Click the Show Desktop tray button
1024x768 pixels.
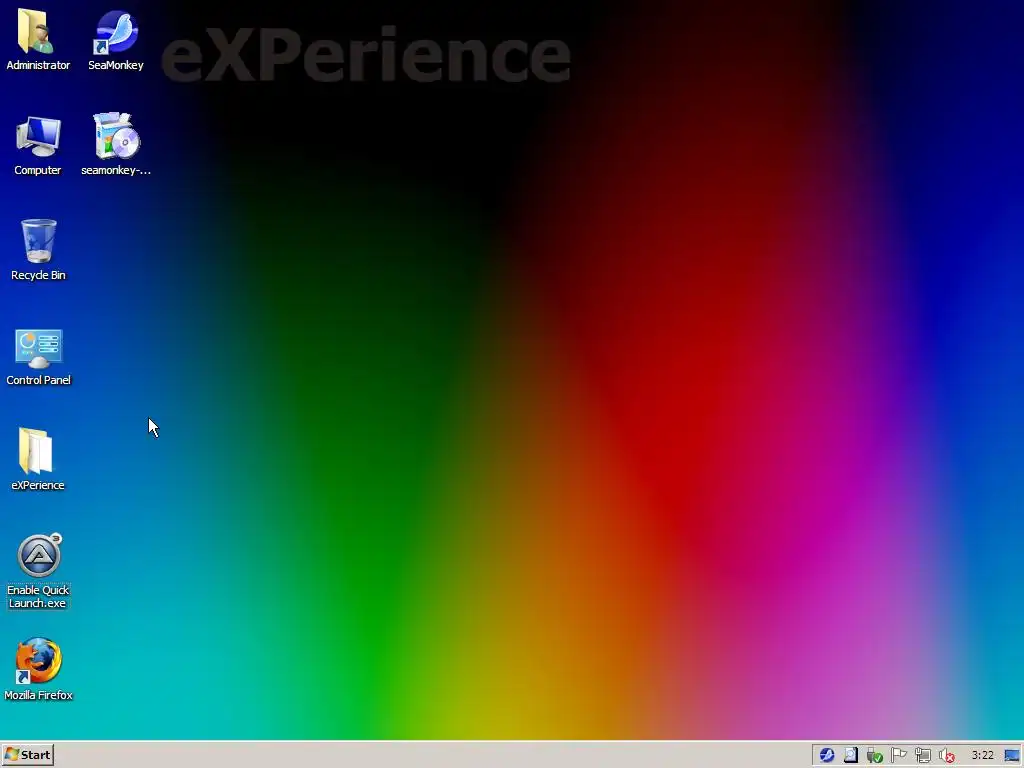click(1012, 756)
